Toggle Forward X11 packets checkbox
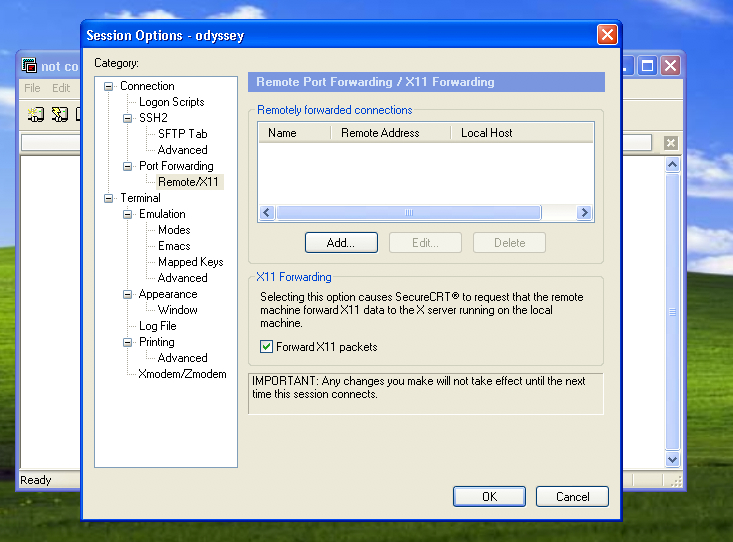The image size is (733, 542). click(266, 347)
